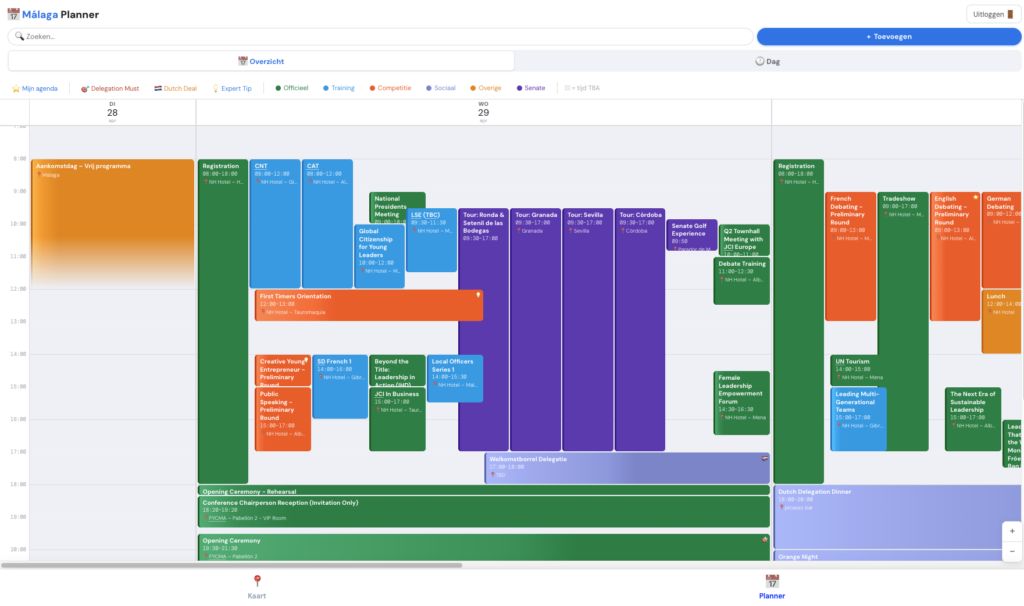Click the flag icon on Welkomstborrel Delegatie
Screen dimensions: 1024x606
coord(765,458)
